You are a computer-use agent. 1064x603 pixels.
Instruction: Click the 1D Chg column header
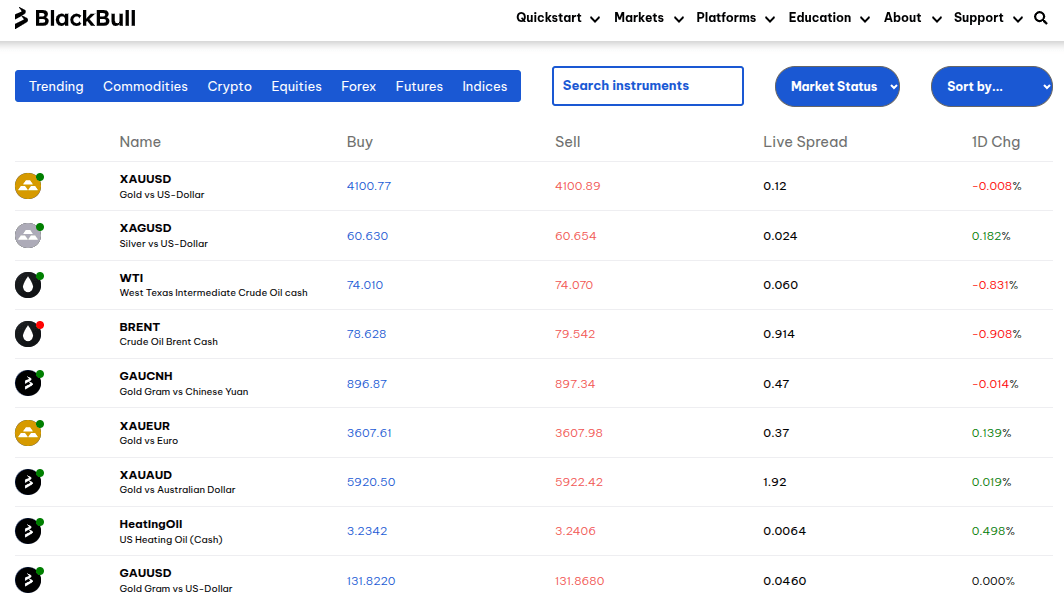995,142
